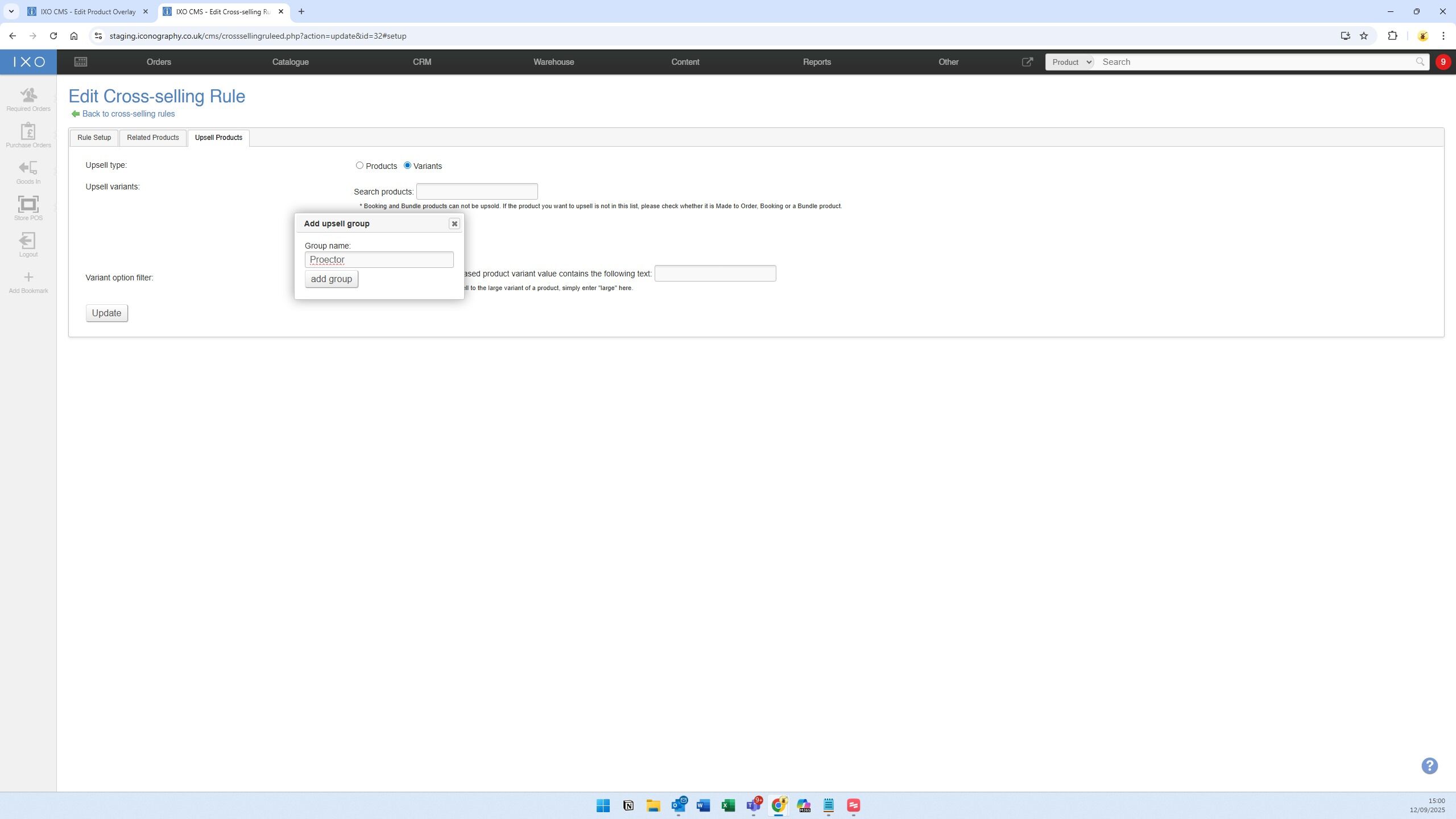Open the Required Orders sidebar icon
The height and width of the screenshot is (819, 1456).
pos(28,96)
